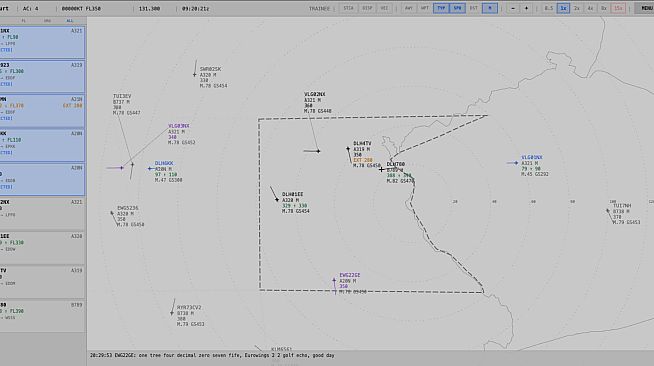654x366 pixels.
Task: Toggle the AWY airways display button
Action: click(408, 8)
